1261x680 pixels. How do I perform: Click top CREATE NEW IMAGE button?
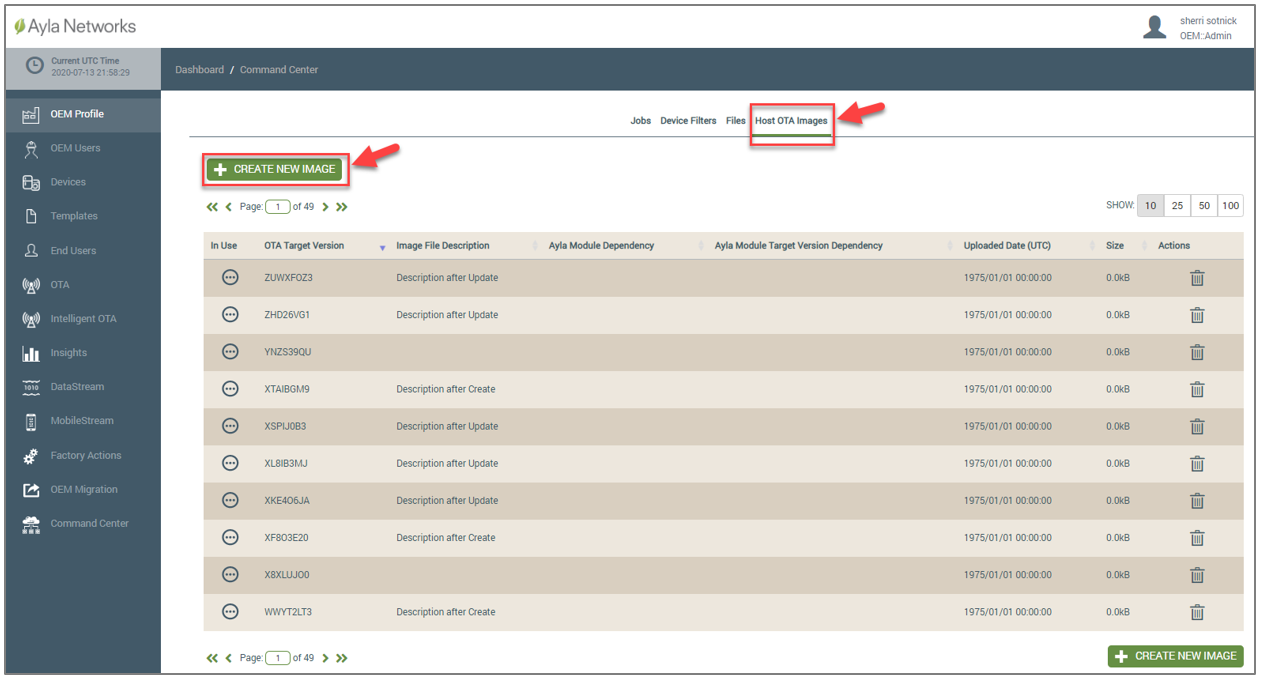pos(275,169)
